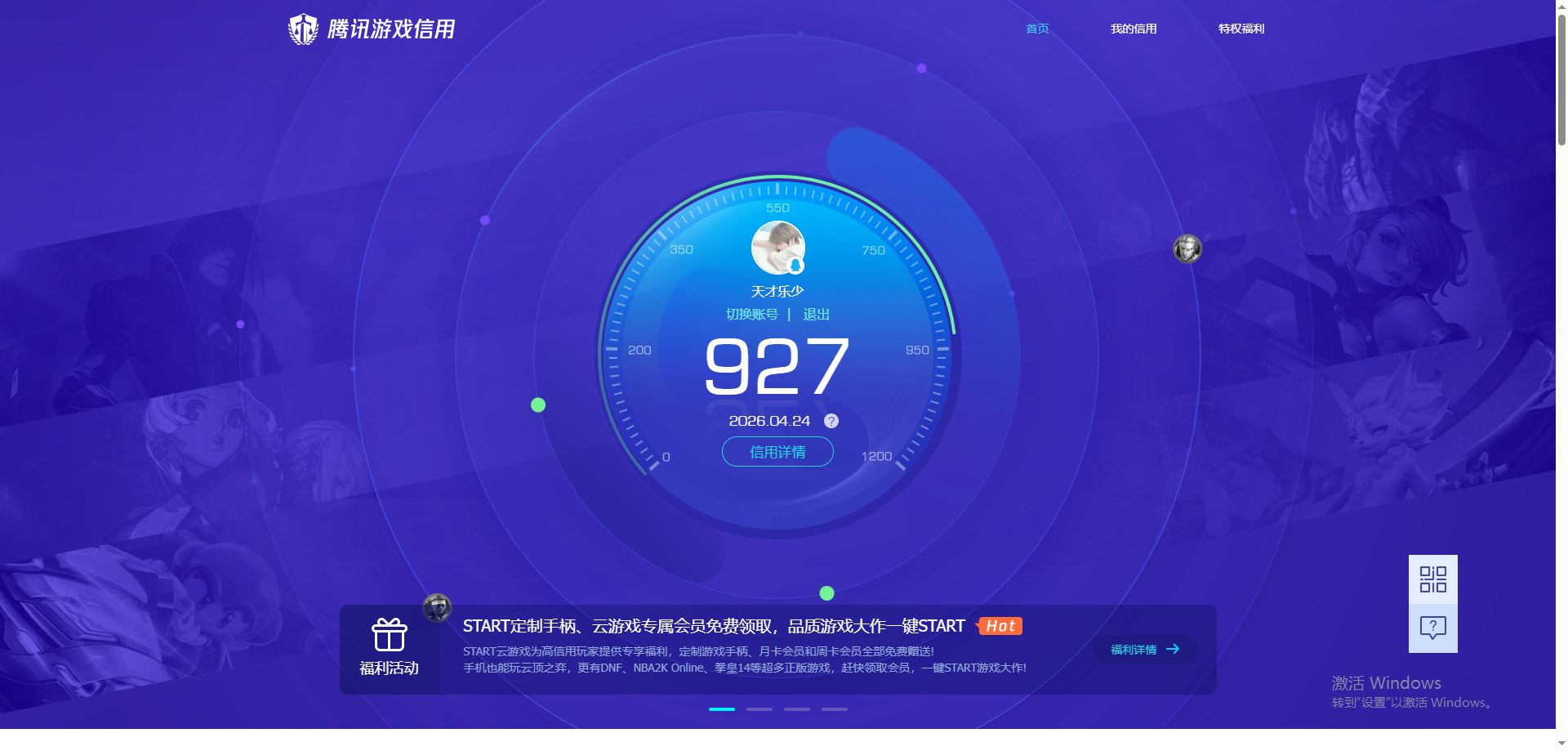The image size is (1568, 751).
Task: Click the user avatar above 天才乐少
Action: (x=777, y=247)
